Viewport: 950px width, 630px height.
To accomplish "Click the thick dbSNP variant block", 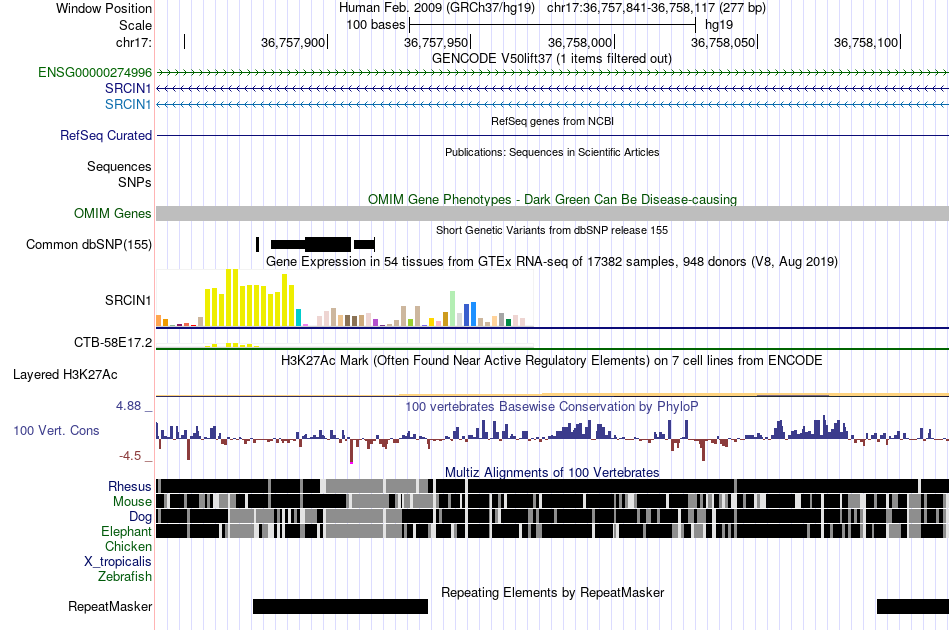I will [x=328, y=245].
